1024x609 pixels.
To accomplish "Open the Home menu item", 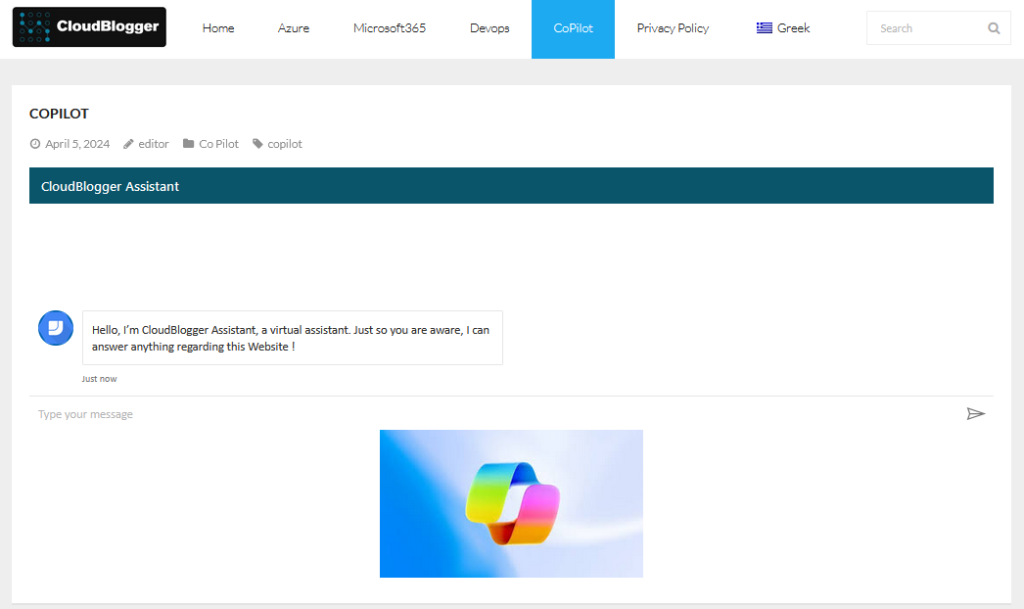I will pyautogui.click(x=218, y=28).
